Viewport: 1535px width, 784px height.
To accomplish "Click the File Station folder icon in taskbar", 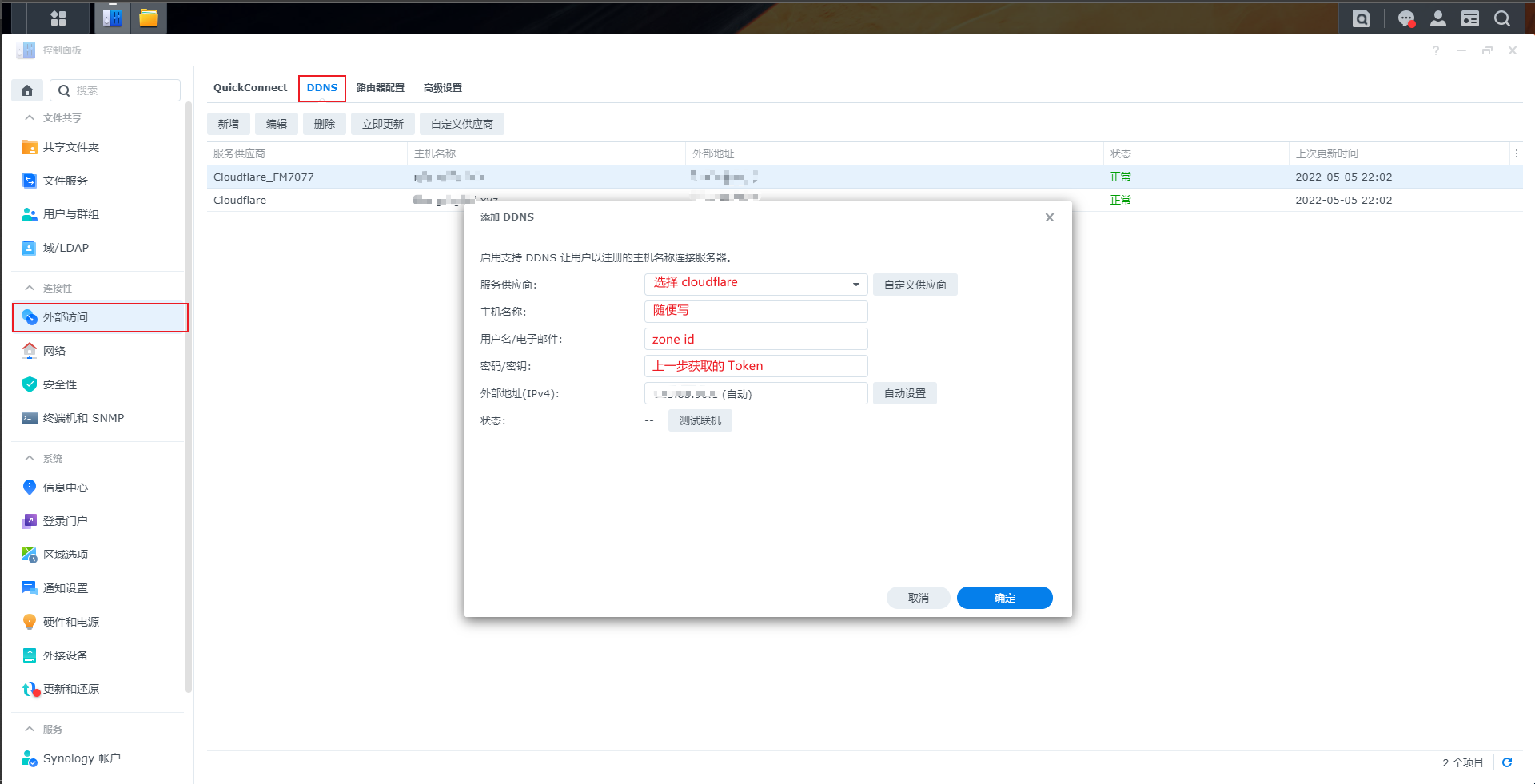I will tap(148, 18).
